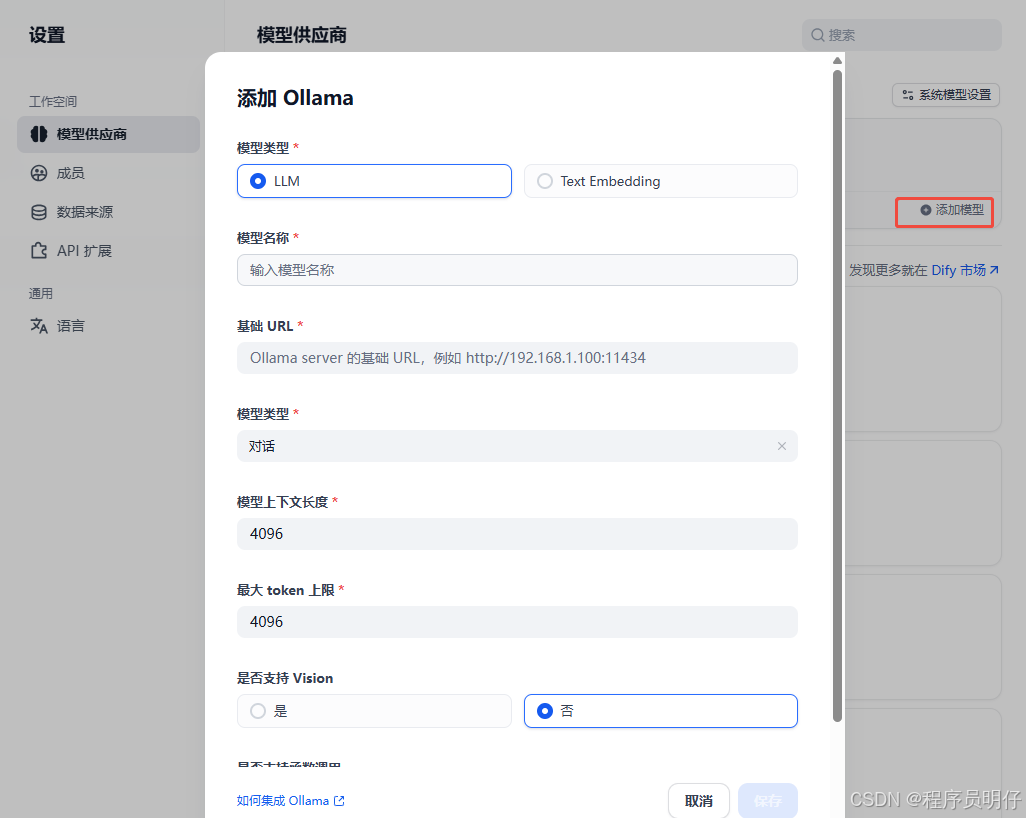Screen dimensions: 1026x818
Task: Click the search magnifier icon
Action: click(817, 35)
